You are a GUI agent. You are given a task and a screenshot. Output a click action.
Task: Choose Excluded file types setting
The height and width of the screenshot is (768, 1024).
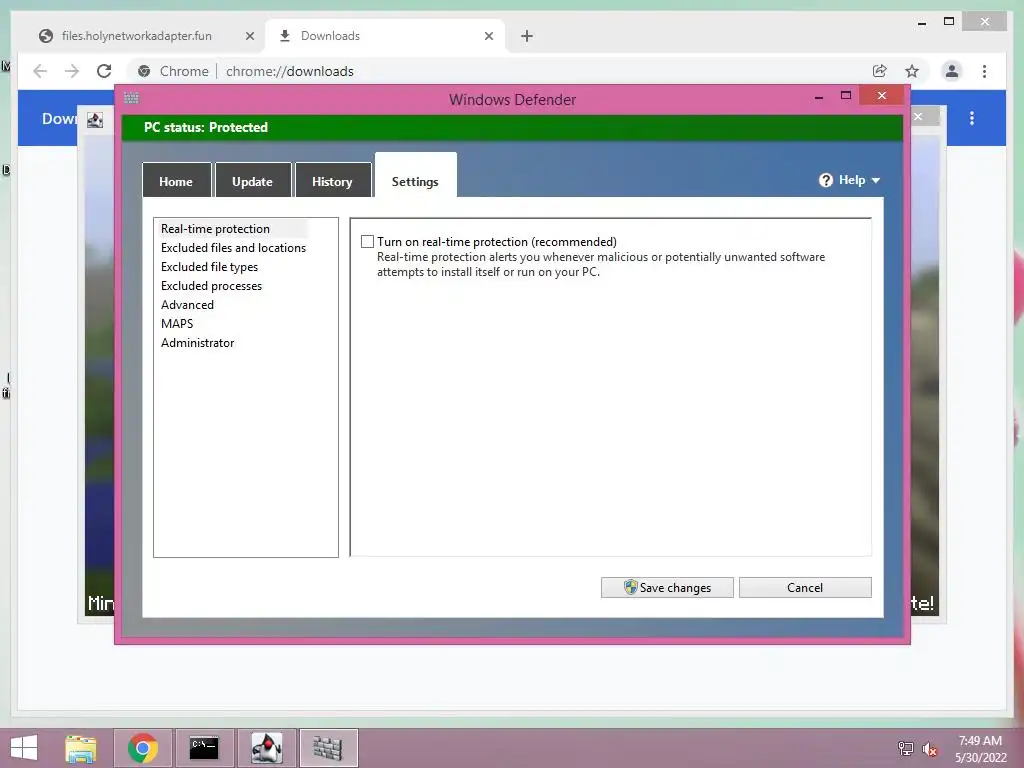coord(209,266)
